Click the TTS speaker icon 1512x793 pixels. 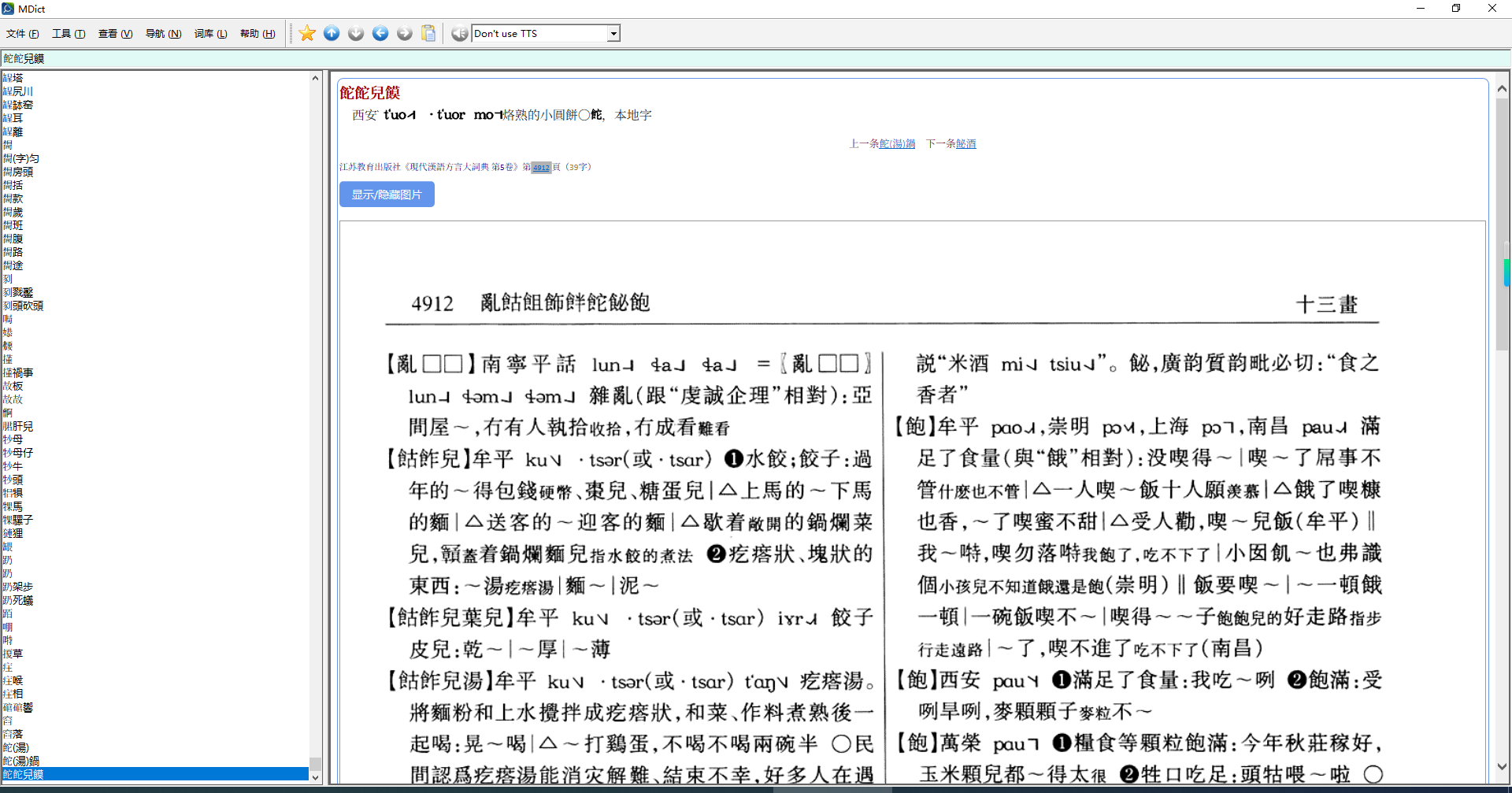tap(459, 33)
